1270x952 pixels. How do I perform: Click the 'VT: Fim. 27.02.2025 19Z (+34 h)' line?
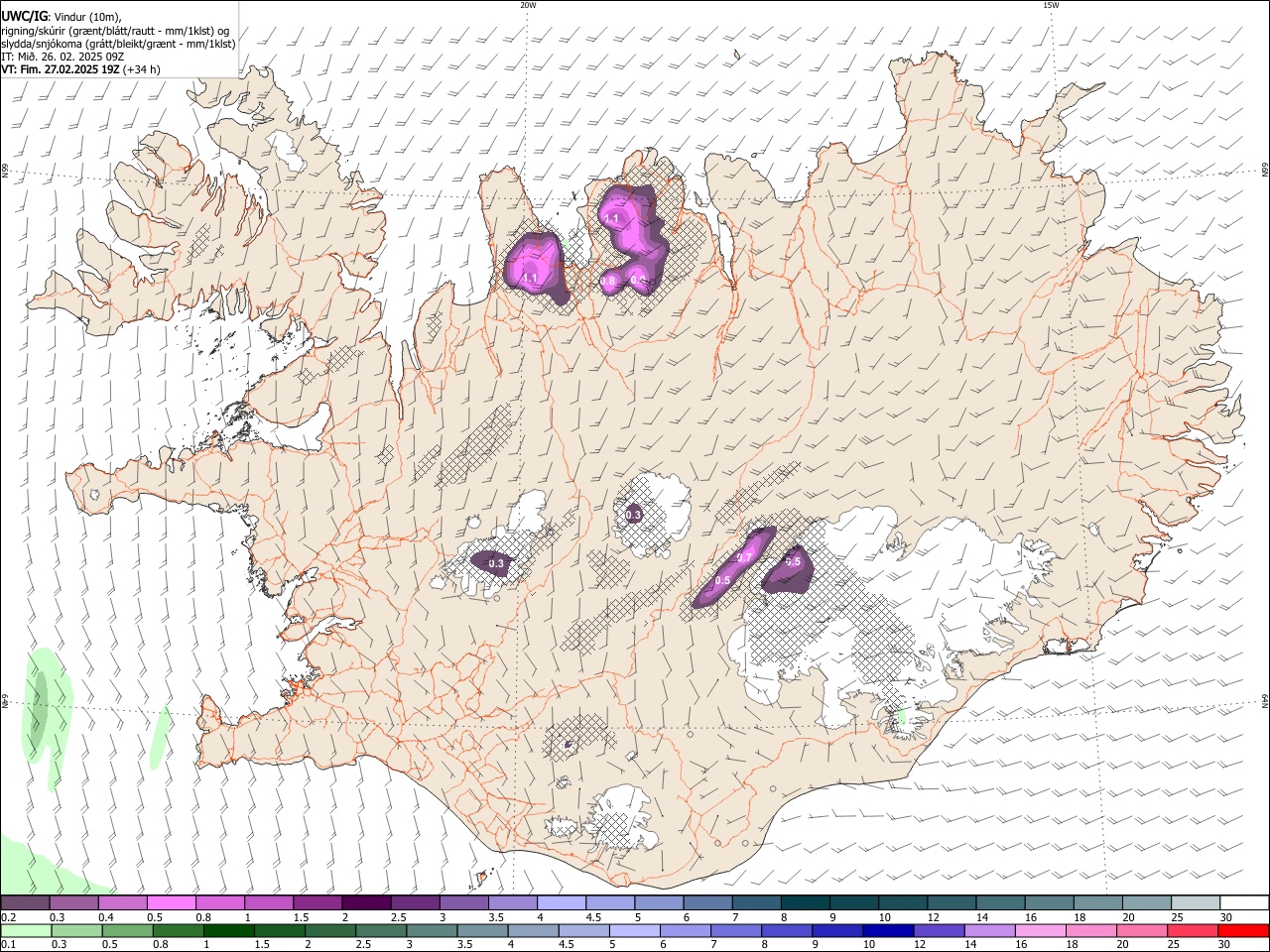pos(80,69)
